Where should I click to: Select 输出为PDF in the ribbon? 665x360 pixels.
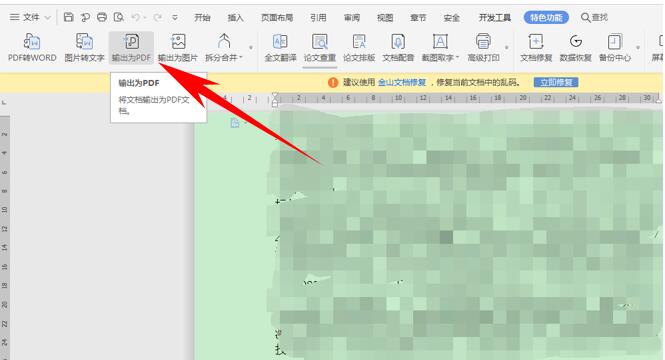[131, 47]
